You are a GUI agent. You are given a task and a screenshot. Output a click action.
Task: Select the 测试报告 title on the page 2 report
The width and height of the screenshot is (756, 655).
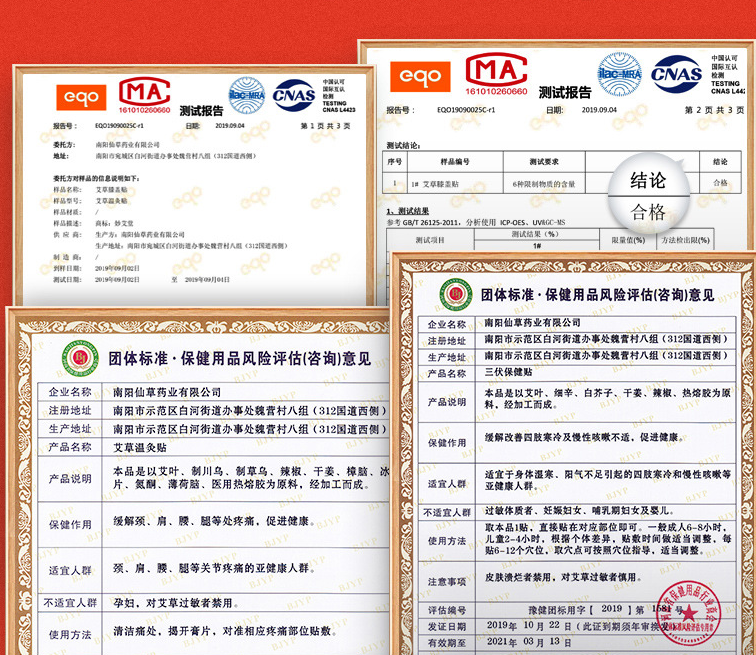point(565,92)
